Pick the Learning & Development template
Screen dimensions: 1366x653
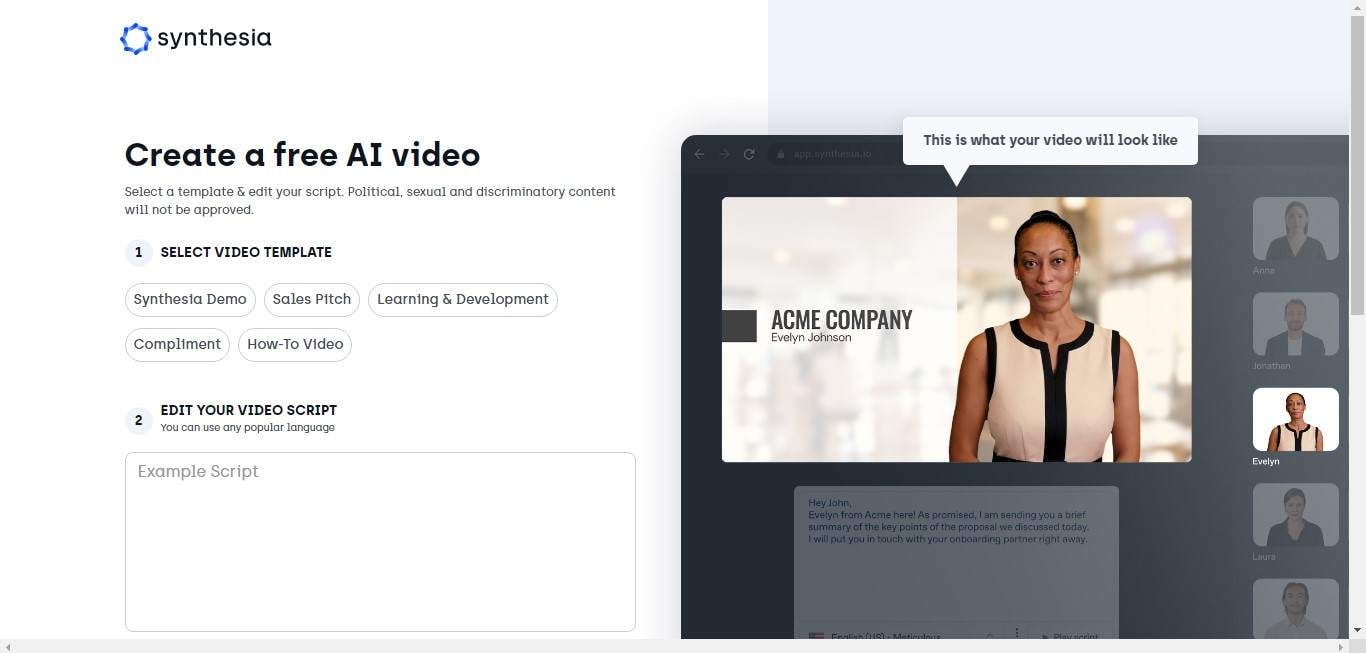point(463,299)
